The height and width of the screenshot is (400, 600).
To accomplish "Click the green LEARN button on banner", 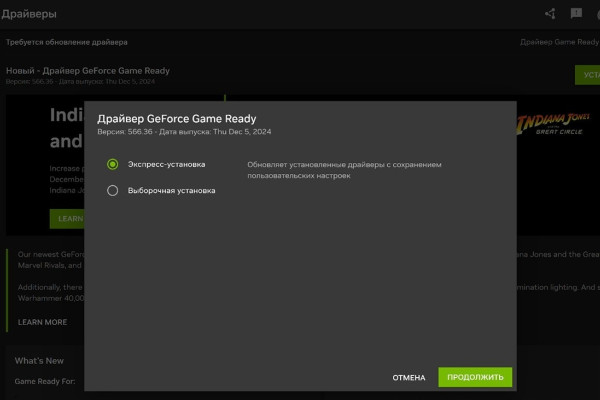I will tap(67, 219).
